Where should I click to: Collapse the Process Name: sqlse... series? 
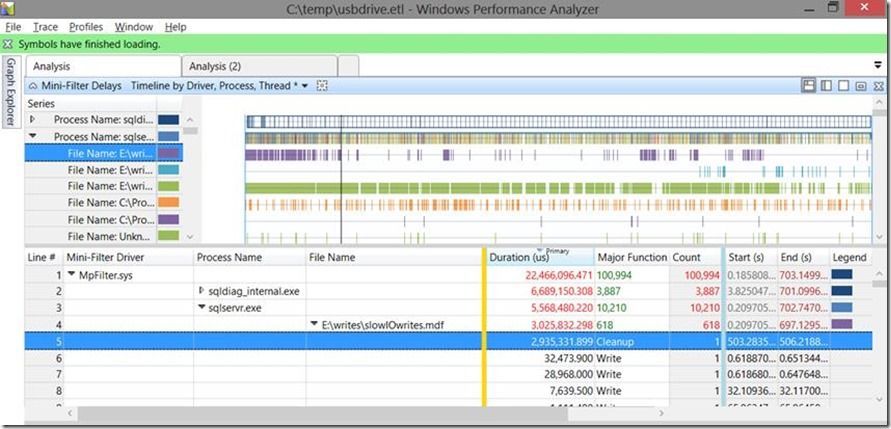pyautogui.click(x=32, y=136)
